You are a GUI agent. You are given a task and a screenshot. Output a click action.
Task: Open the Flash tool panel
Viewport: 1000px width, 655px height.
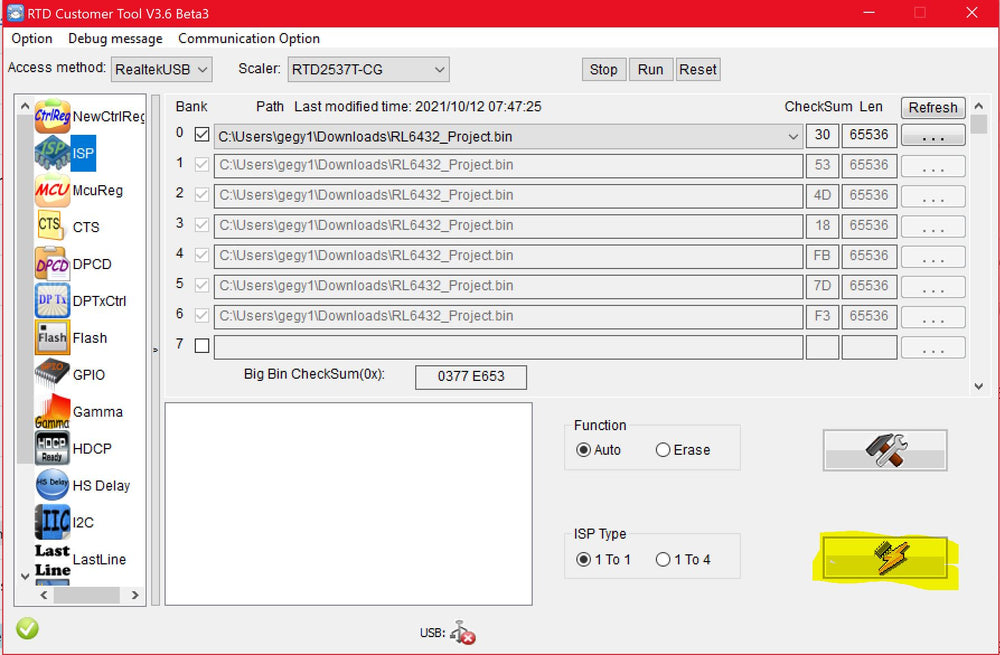pos(52,338)
